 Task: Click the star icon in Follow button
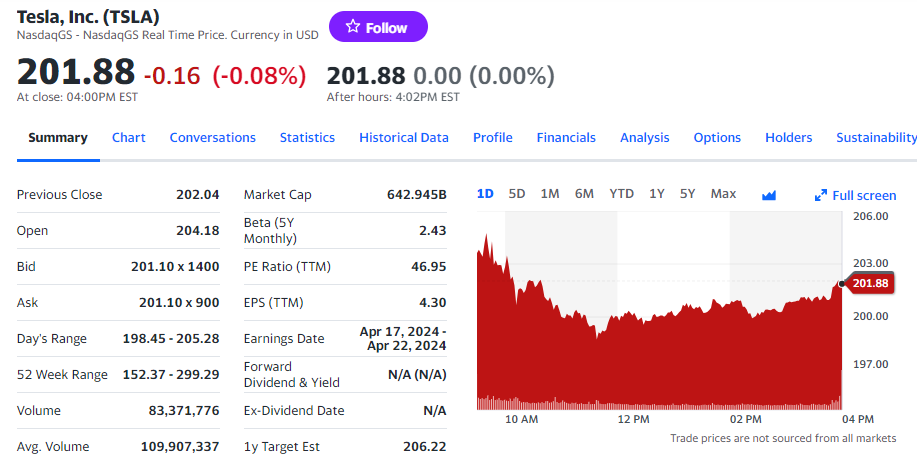(352, 27)
